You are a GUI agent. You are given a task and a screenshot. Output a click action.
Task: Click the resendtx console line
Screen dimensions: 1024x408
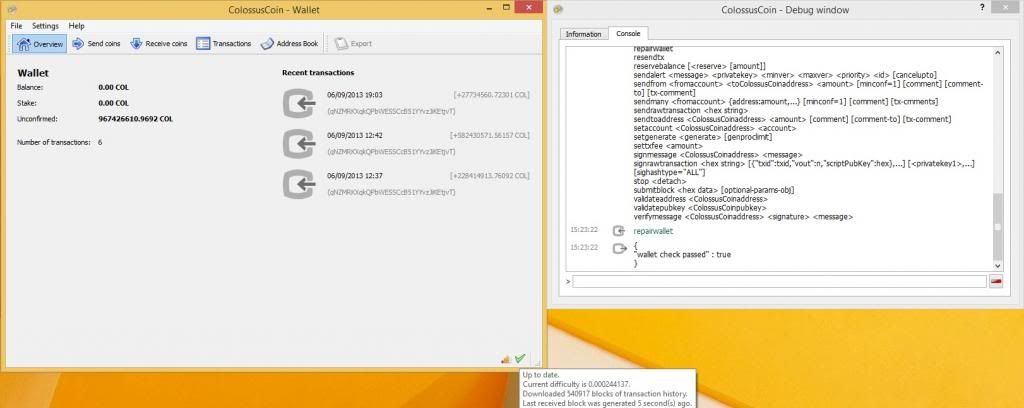648,57
